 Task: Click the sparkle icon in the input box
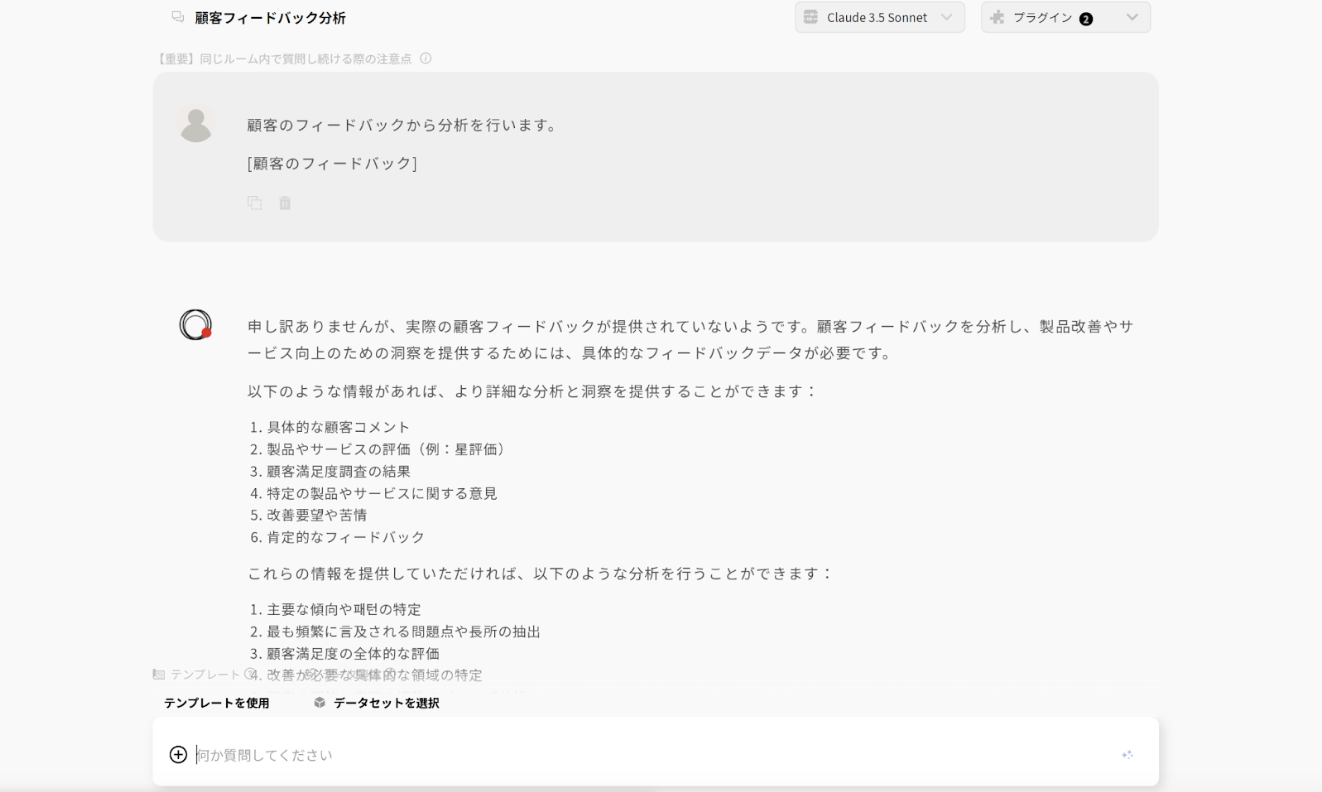(x=1127, y=755)
